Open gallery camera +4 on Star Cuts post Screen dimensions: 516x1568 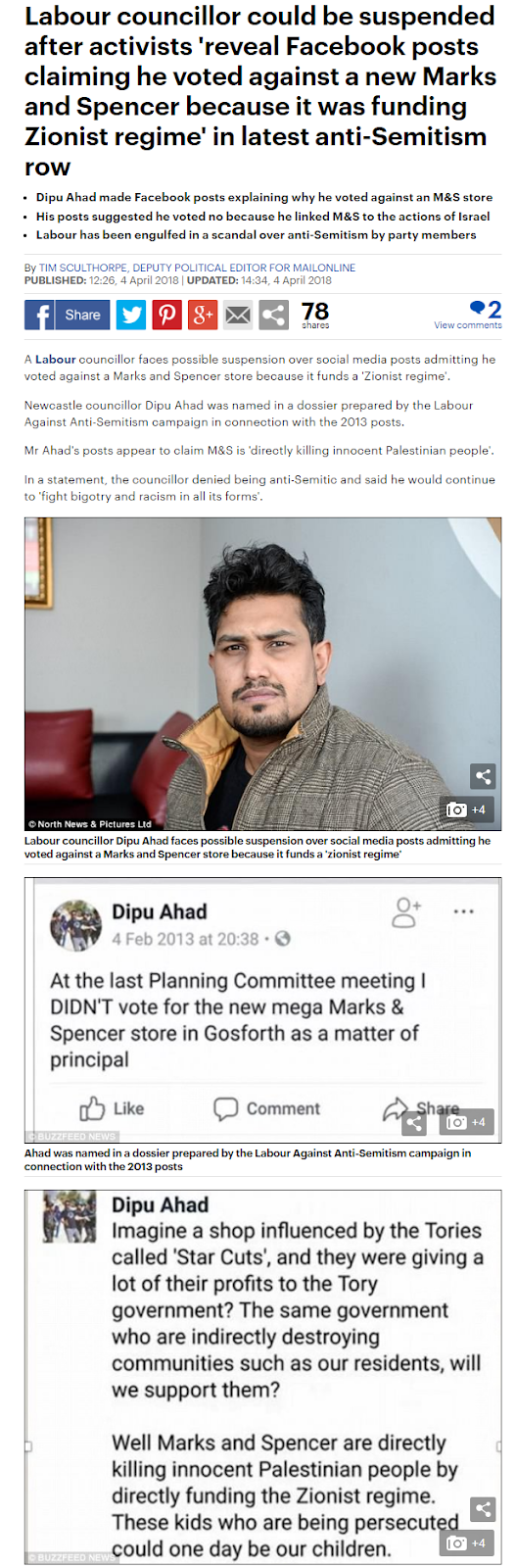click(x=467, y=1542)
